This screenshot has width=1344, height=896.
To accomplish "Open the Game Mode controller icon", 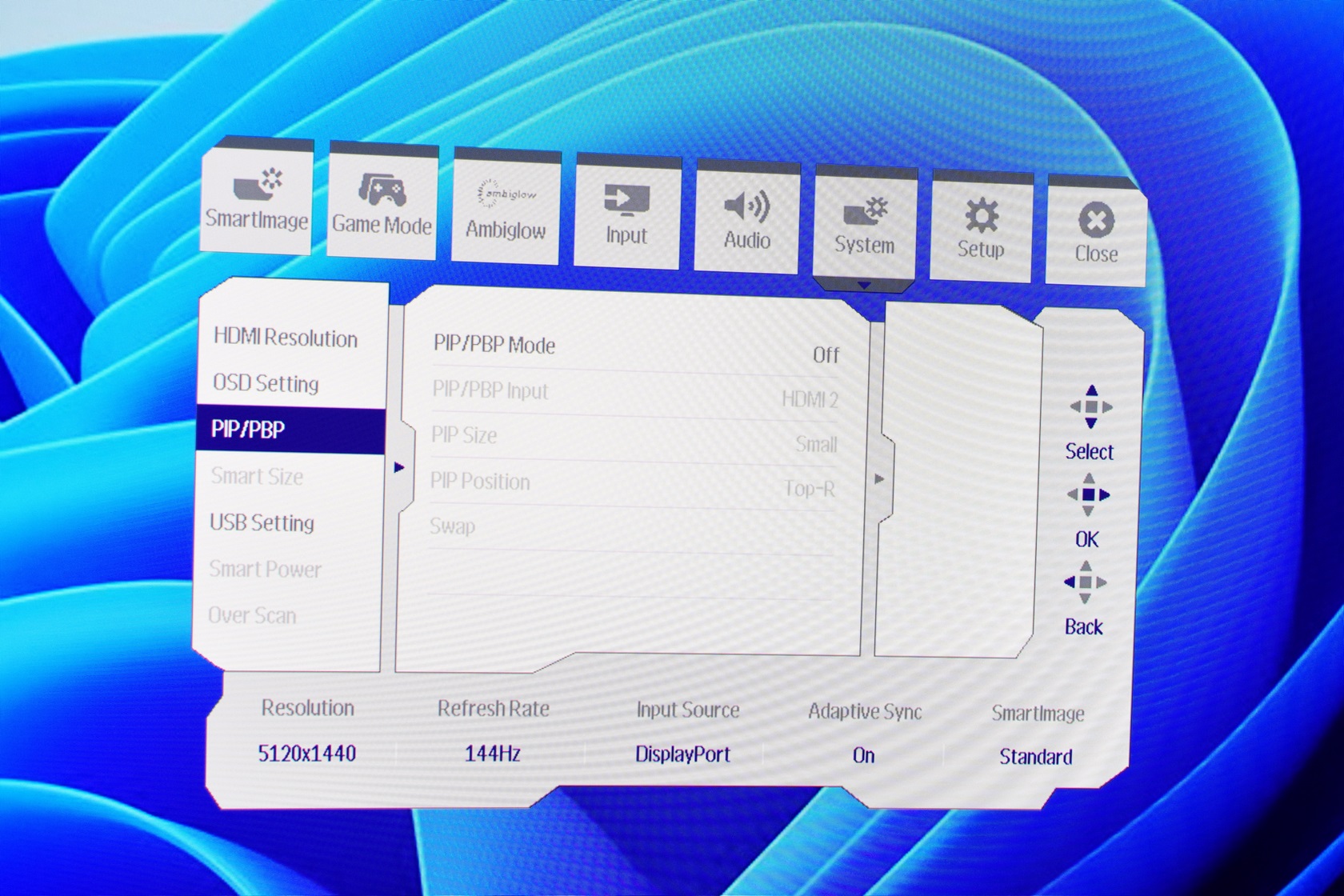I will (x=382, y=190).
